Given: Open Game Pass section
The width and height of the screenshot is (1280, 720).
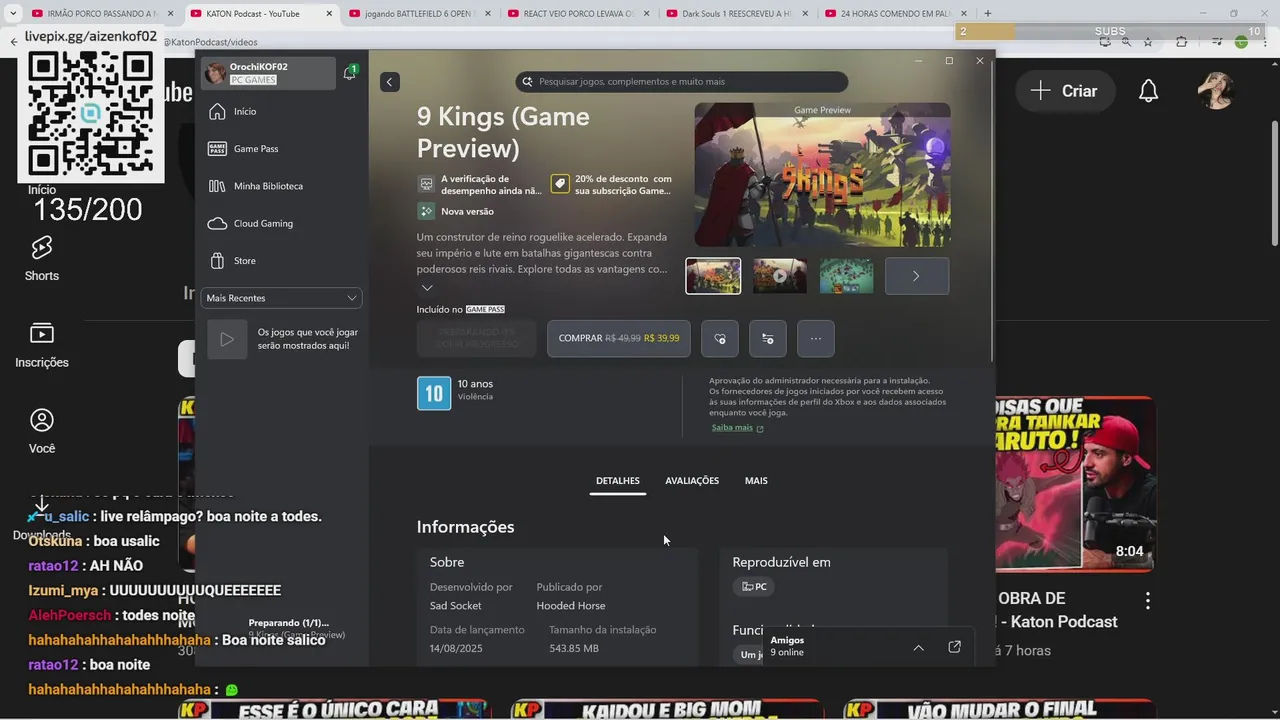Looking at the screenshot, I should click(x=256, y=148).
